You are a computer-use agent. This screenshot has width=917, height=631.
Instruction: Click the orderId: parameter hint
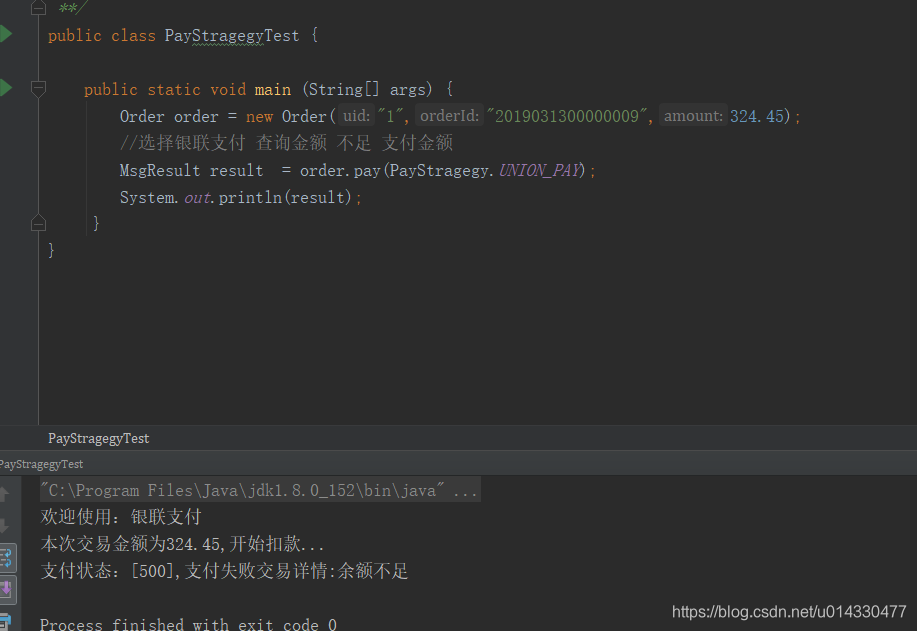449,116
